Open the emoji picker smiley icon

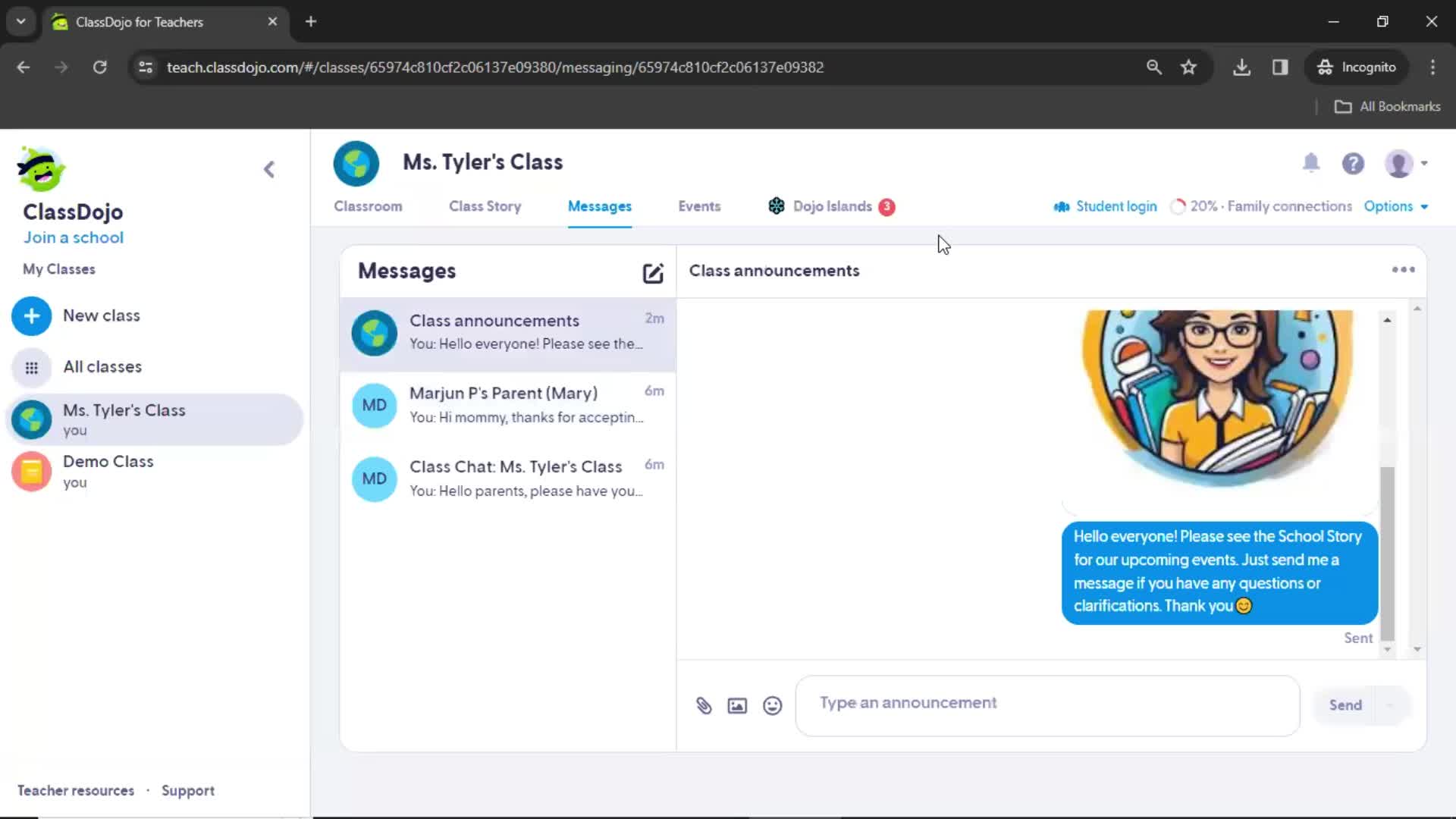pos(772,706)
